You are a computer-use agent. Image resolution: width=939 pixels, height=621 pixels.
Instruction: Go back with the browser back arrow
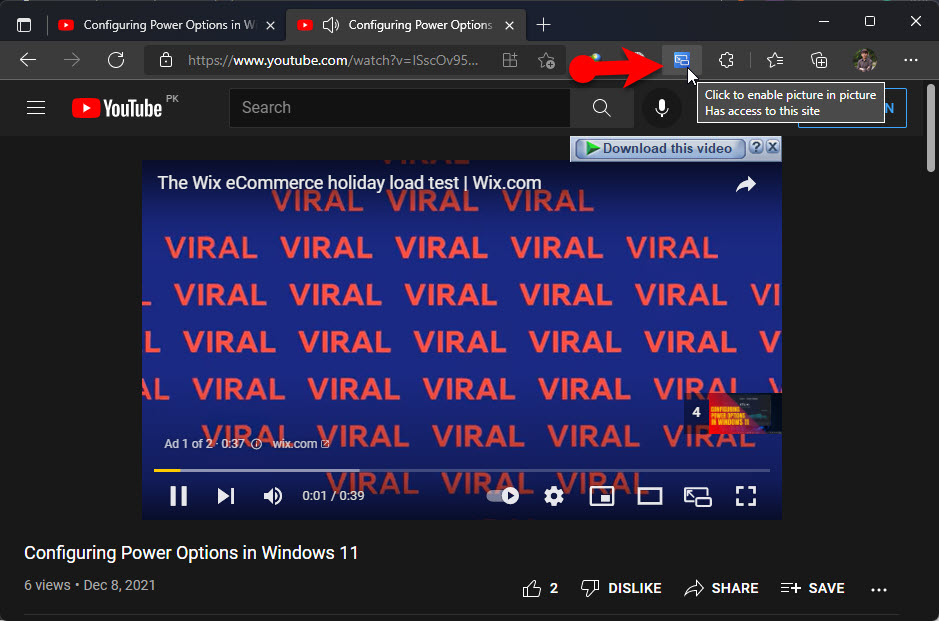click(x=28, y=60)
